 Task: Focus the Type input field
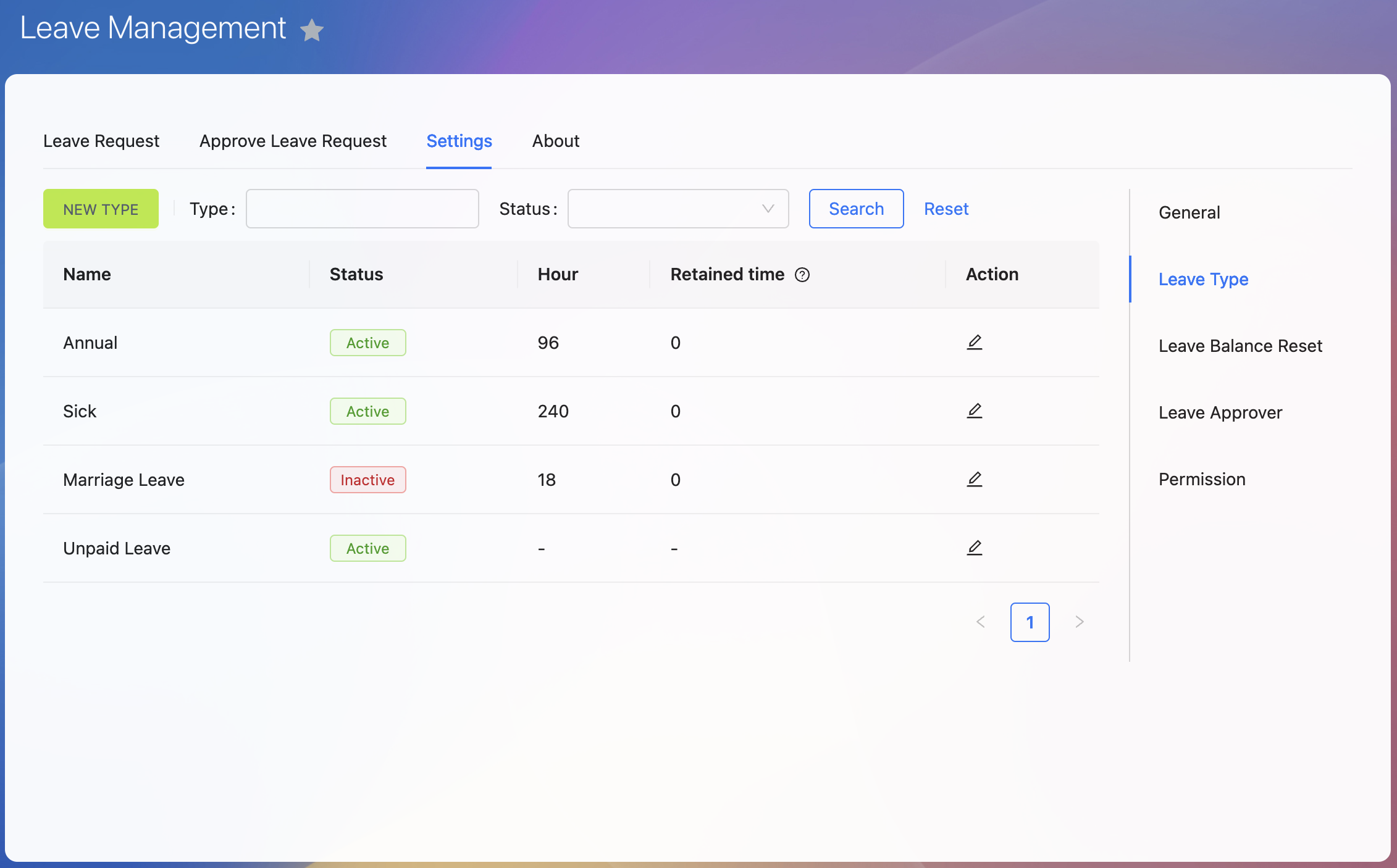(362, 209)
